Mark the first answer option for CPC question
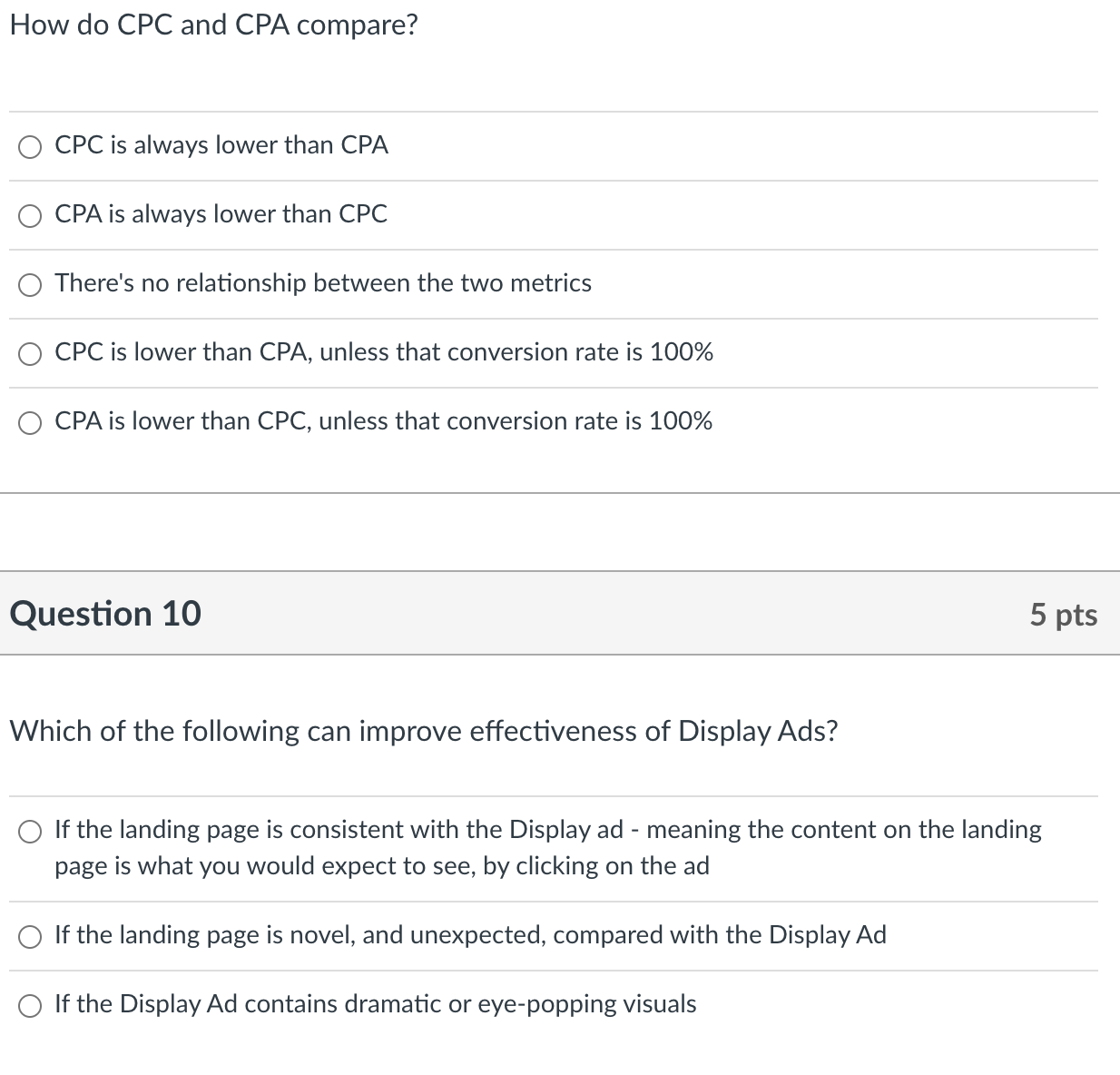This screenshot has width=1120, height=1075. click(x=30, y=146)
